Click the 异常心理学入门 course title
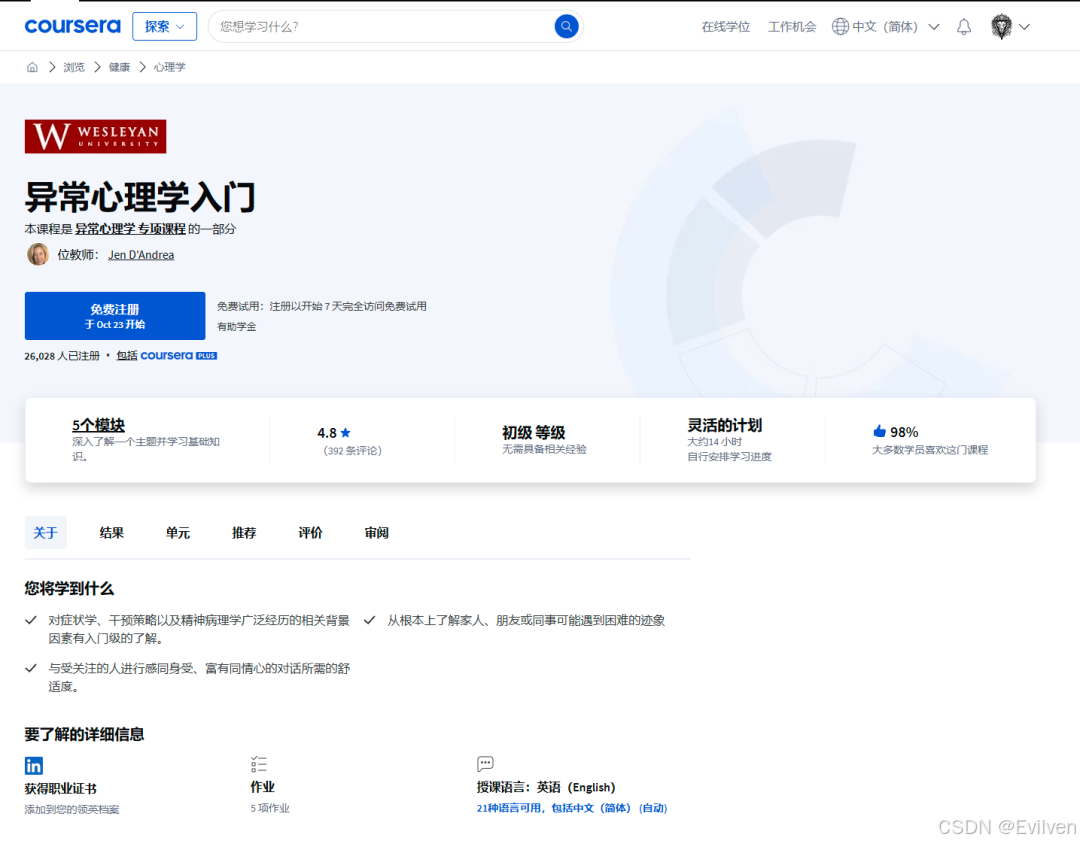 tap(141, 197)
